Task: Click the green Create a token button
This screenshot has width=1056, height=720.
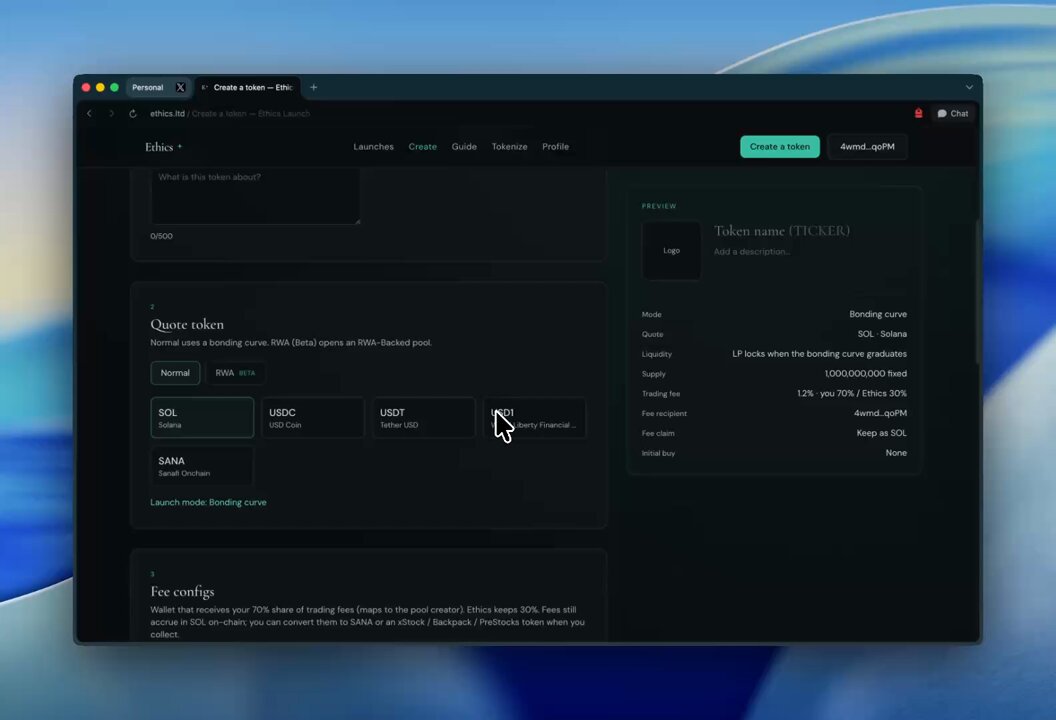Action: point(780,146)
